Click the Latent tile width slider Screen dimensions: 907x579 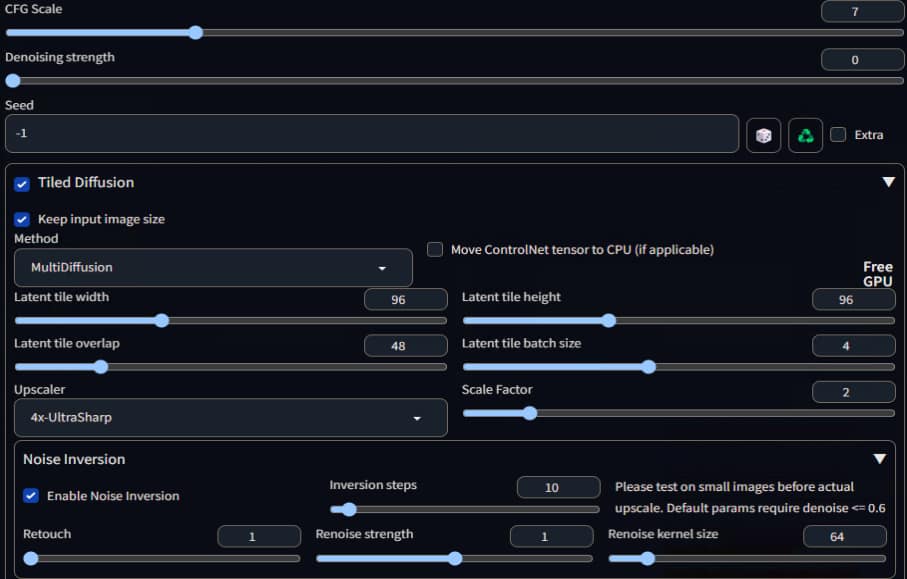click(x=230, y=321)
